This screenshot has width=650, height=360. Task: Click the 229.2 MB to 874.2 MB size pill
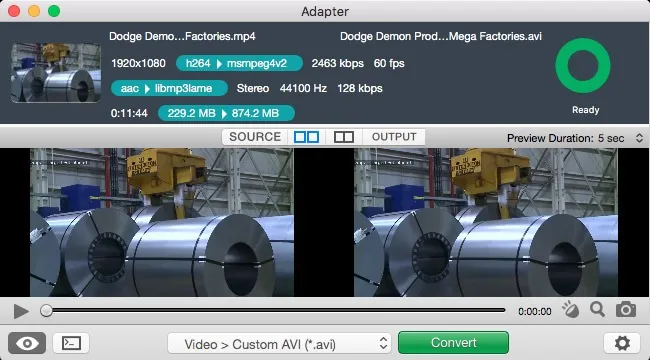pyautogui.click(x=226, y=113)
